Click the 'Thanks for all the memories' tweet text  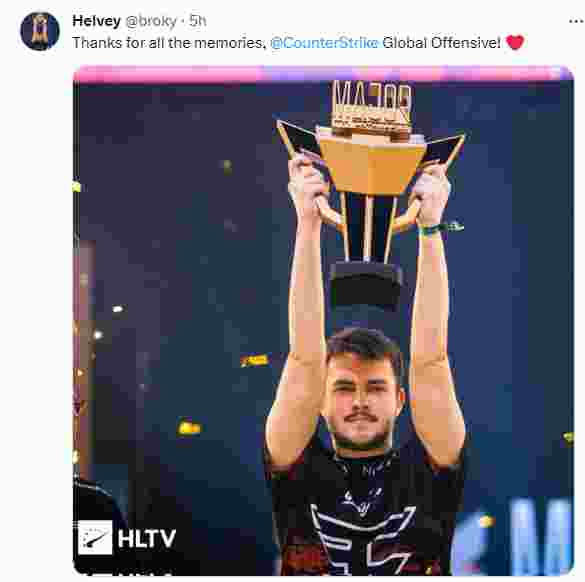169,43
